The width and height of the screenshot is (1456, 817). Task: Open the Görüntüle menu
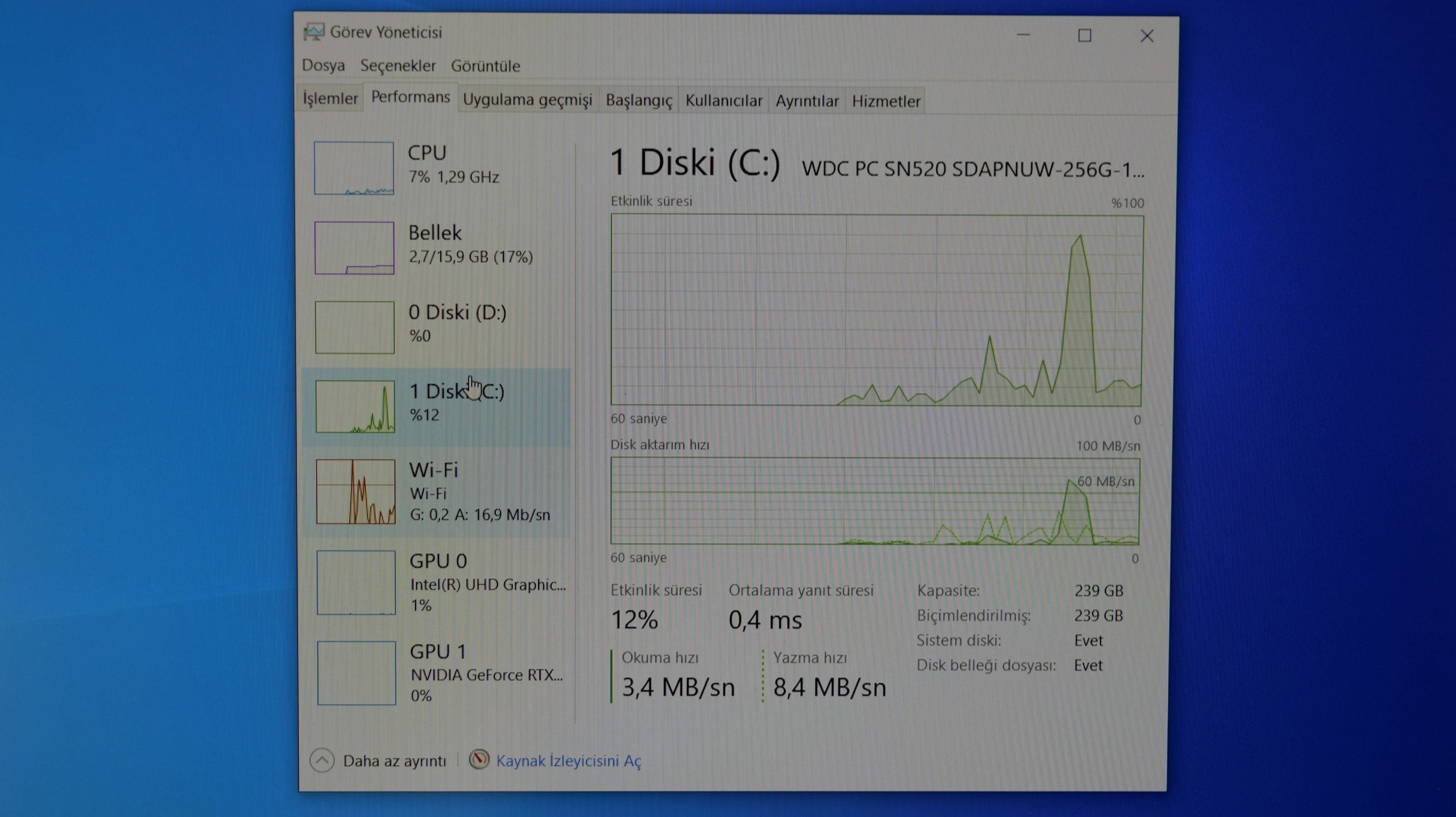coord(485,66)
